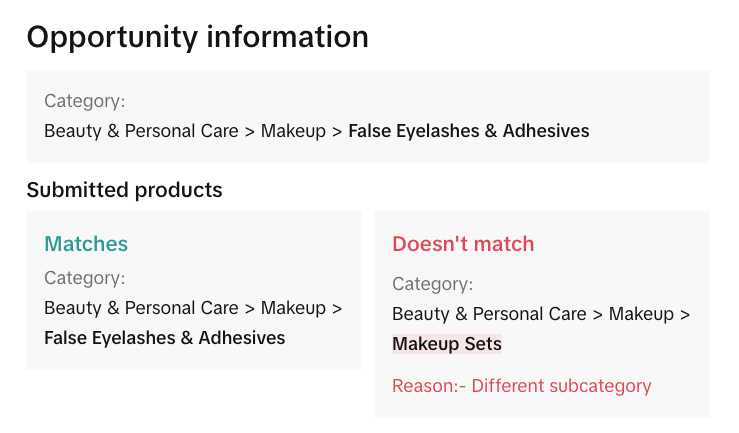Click Category label in opportunity information card
739x433 pixels.
point(85,101)
